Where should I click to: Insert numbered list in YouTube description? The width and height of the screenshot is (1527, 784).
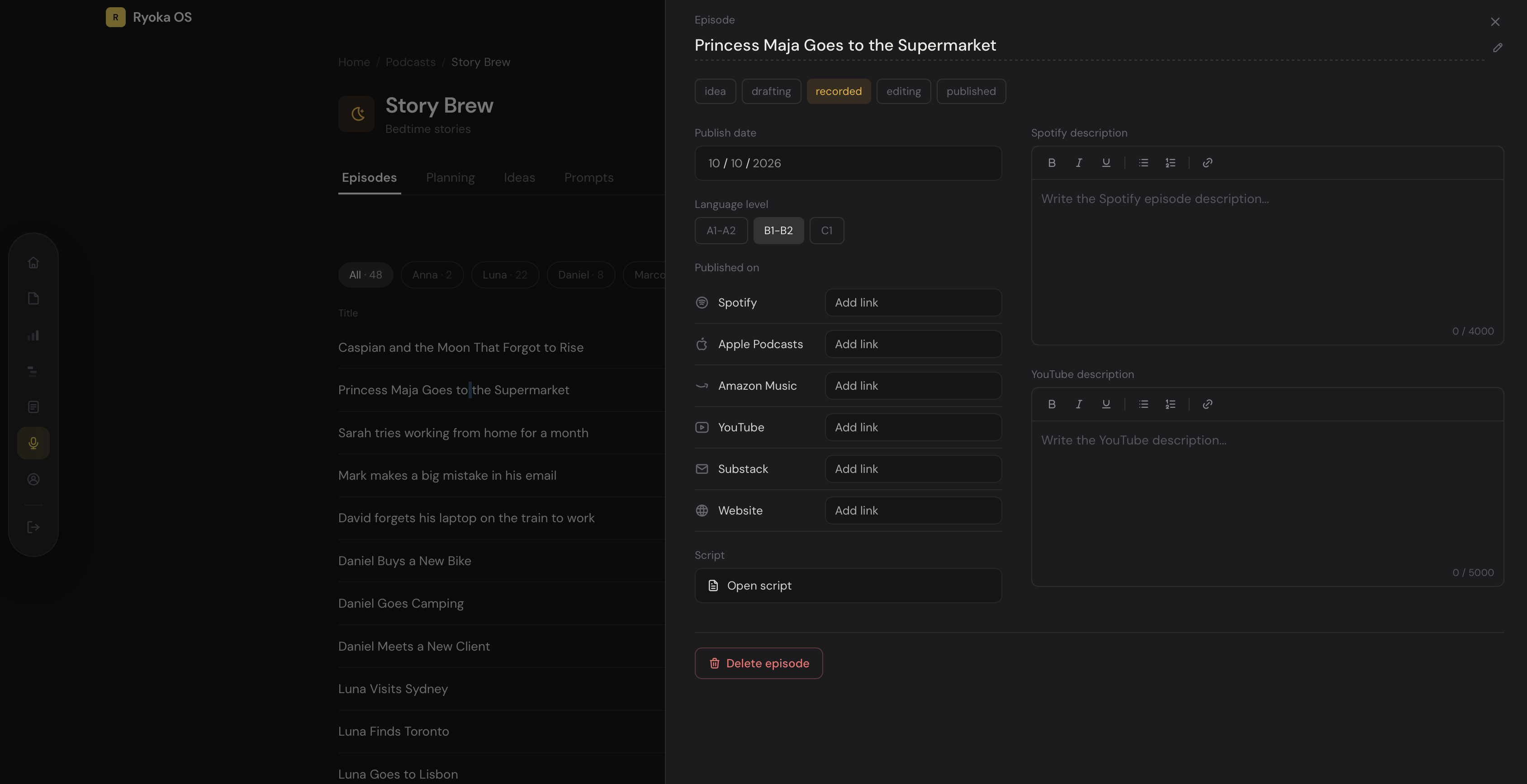point(1170,404)
